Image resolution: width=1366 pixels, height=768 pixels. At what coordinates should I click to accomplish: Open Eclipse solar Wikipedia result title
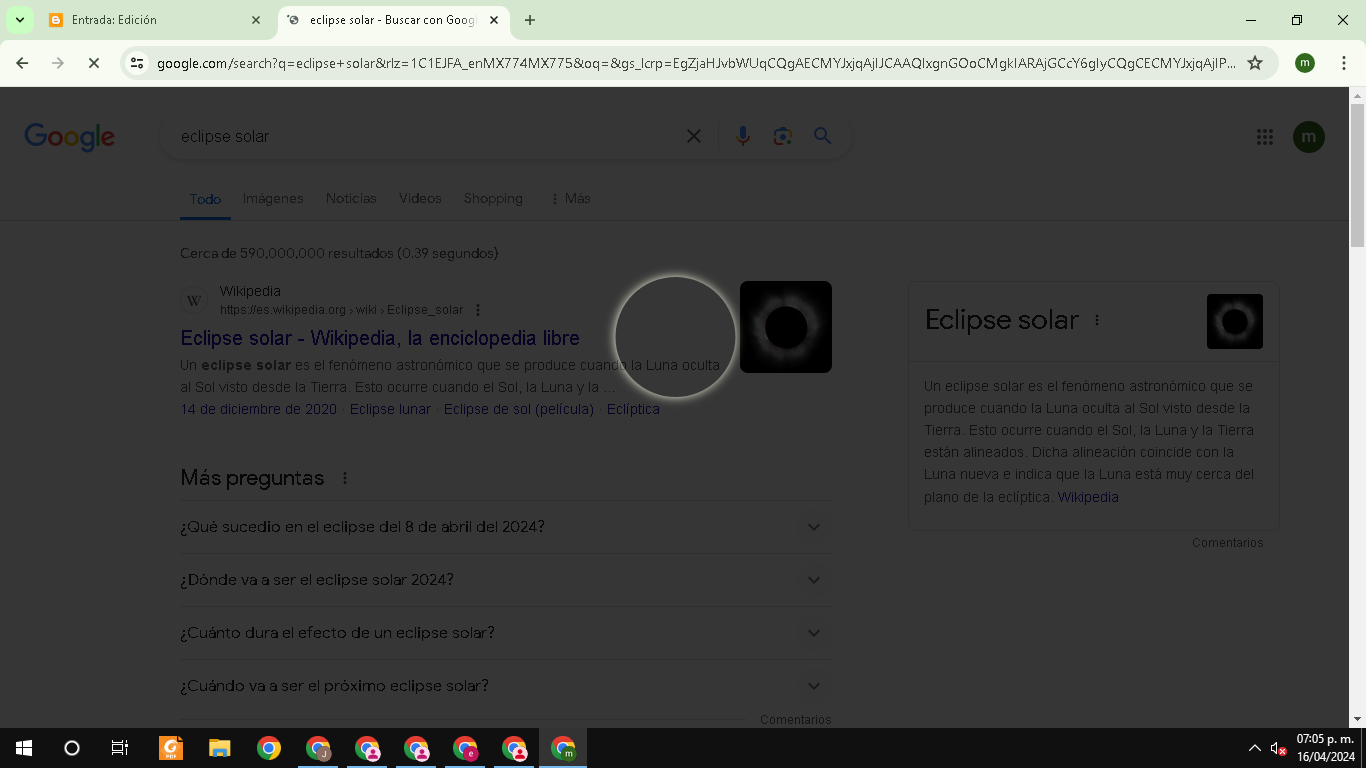click(380, 338)
